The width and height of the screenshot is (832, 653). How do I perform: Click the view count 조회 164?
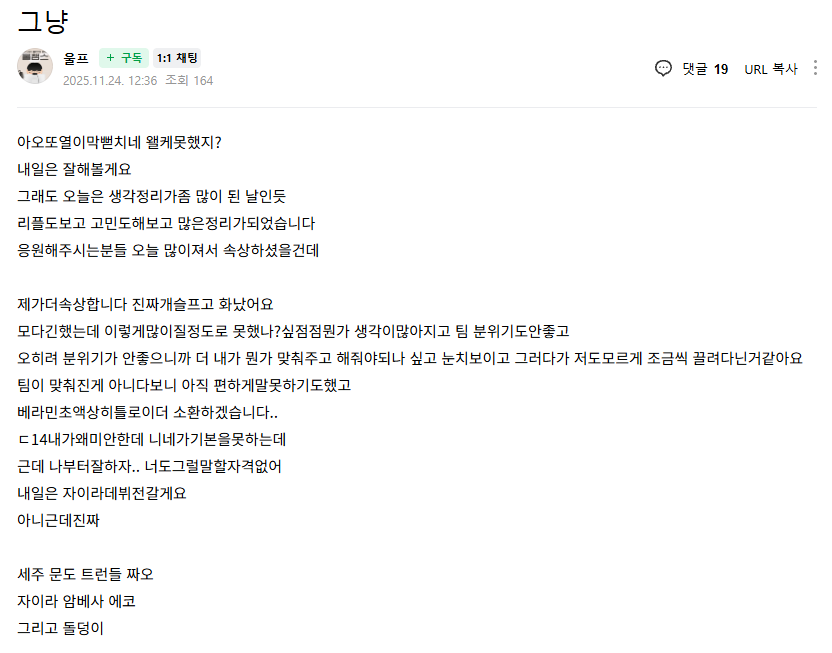[x=189, y=80]
